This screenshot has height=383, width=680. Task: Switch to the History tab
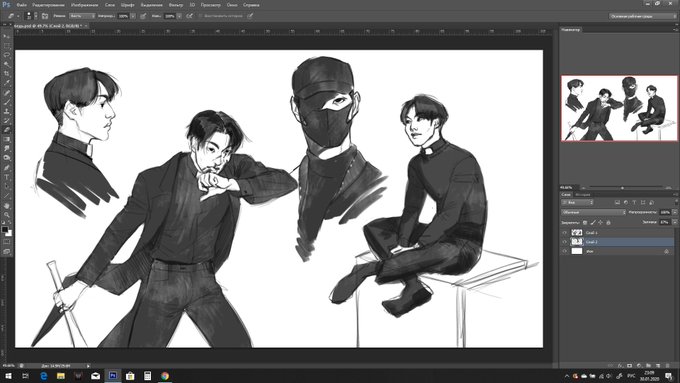coord(583,195)
